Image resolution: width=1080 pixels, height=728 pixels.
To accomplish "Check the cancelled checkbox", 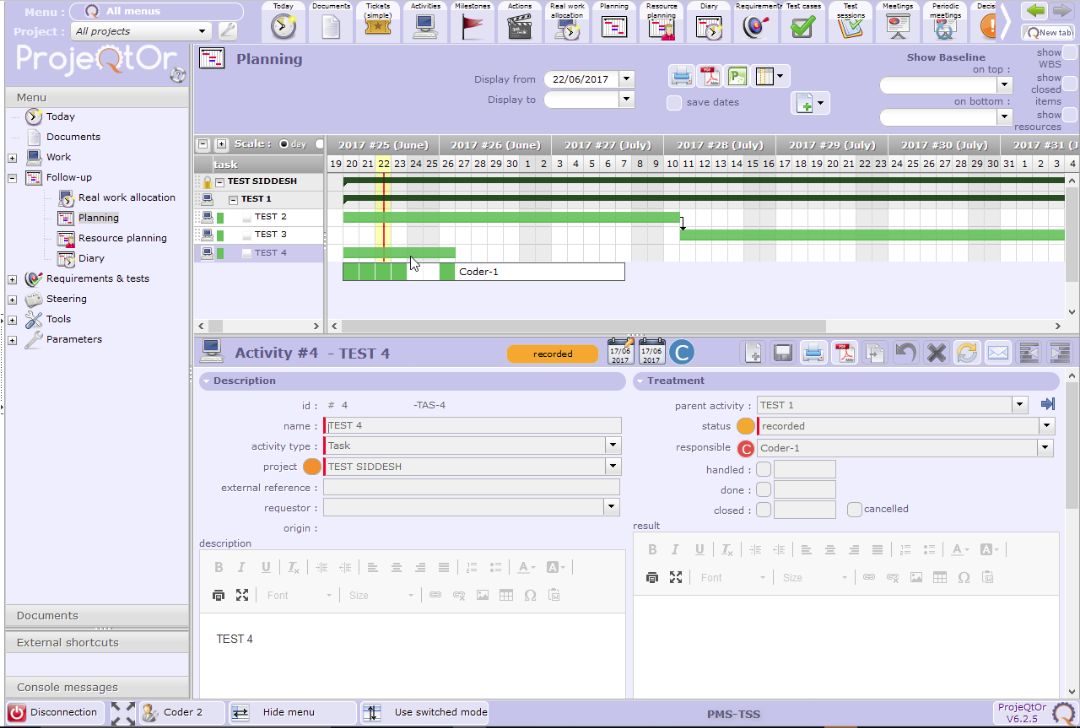I will pos(854,509).
